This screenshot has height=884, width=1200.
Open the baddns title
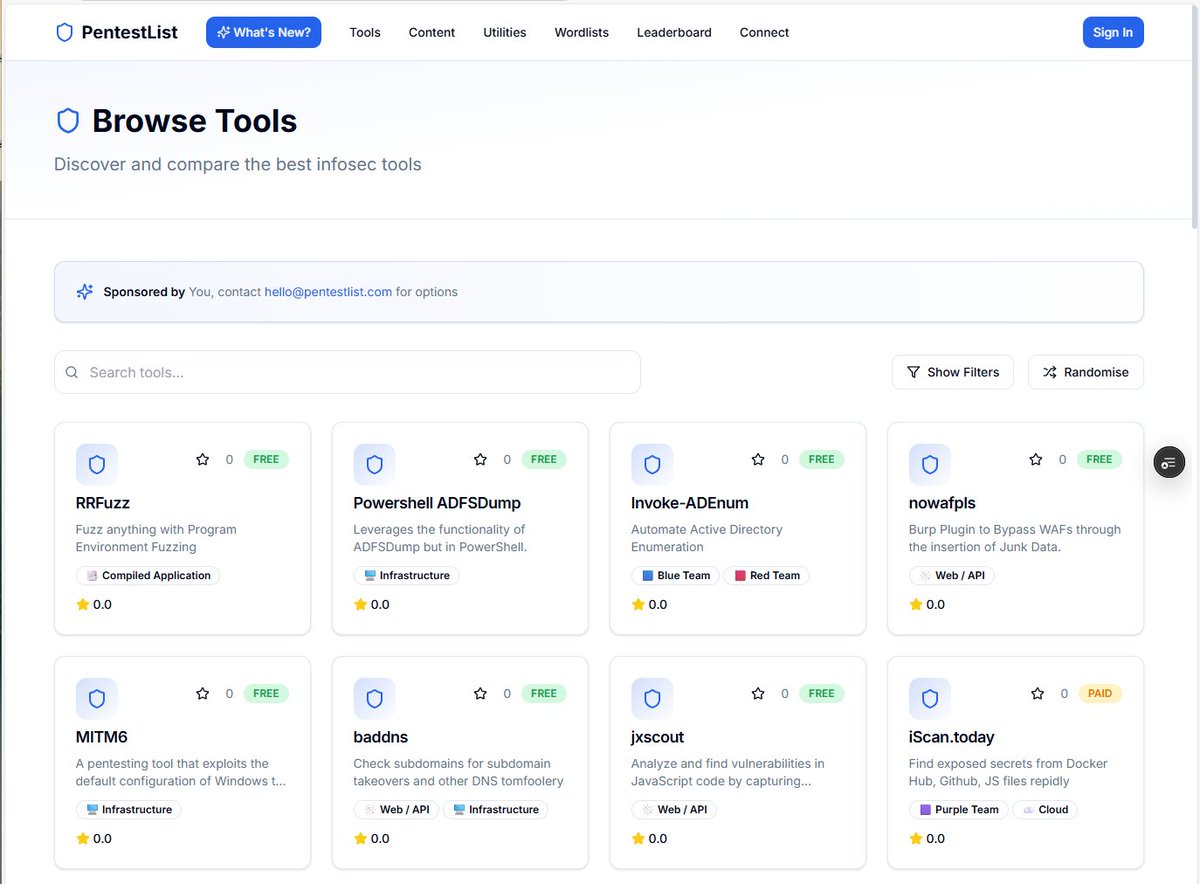pos(381,737)
